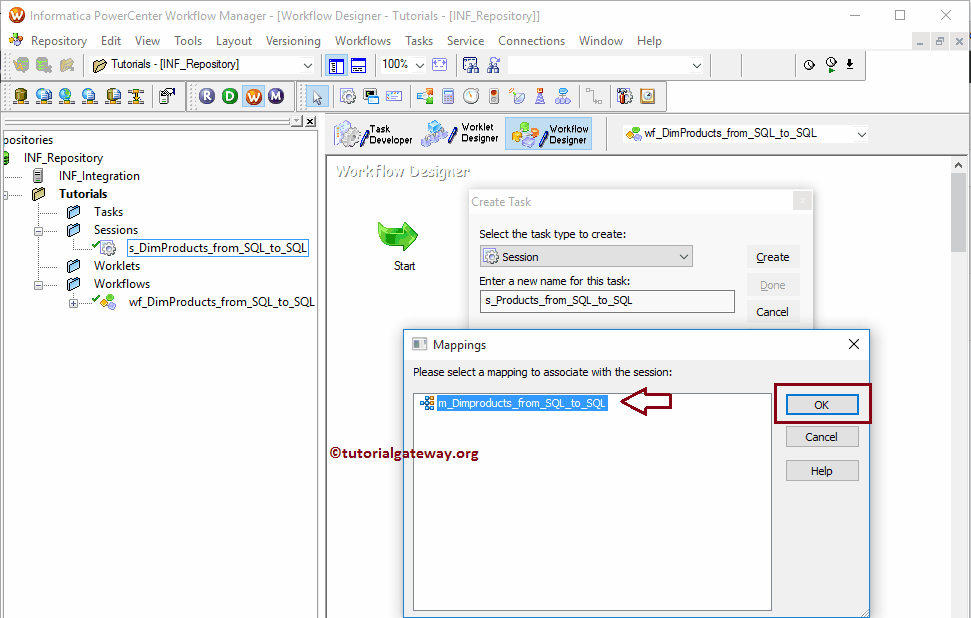The width and height of the screenshot is (971, 618).
Task: Open the Session task type dropdown
Action: (683, 256)
